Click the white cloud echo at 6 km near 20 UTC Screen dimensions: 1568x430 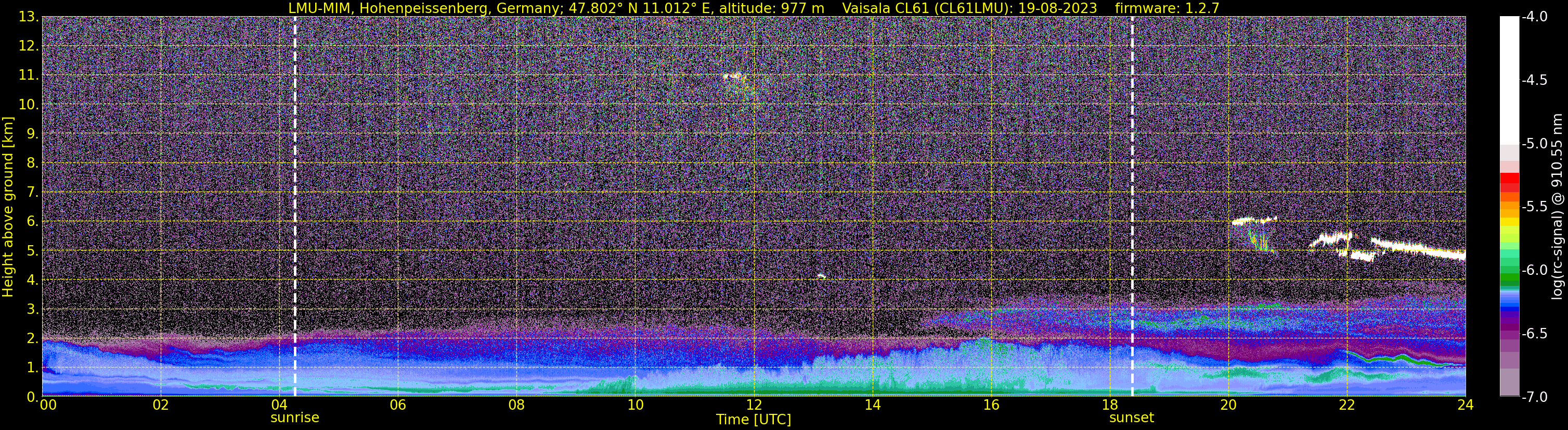point(1254,221)
